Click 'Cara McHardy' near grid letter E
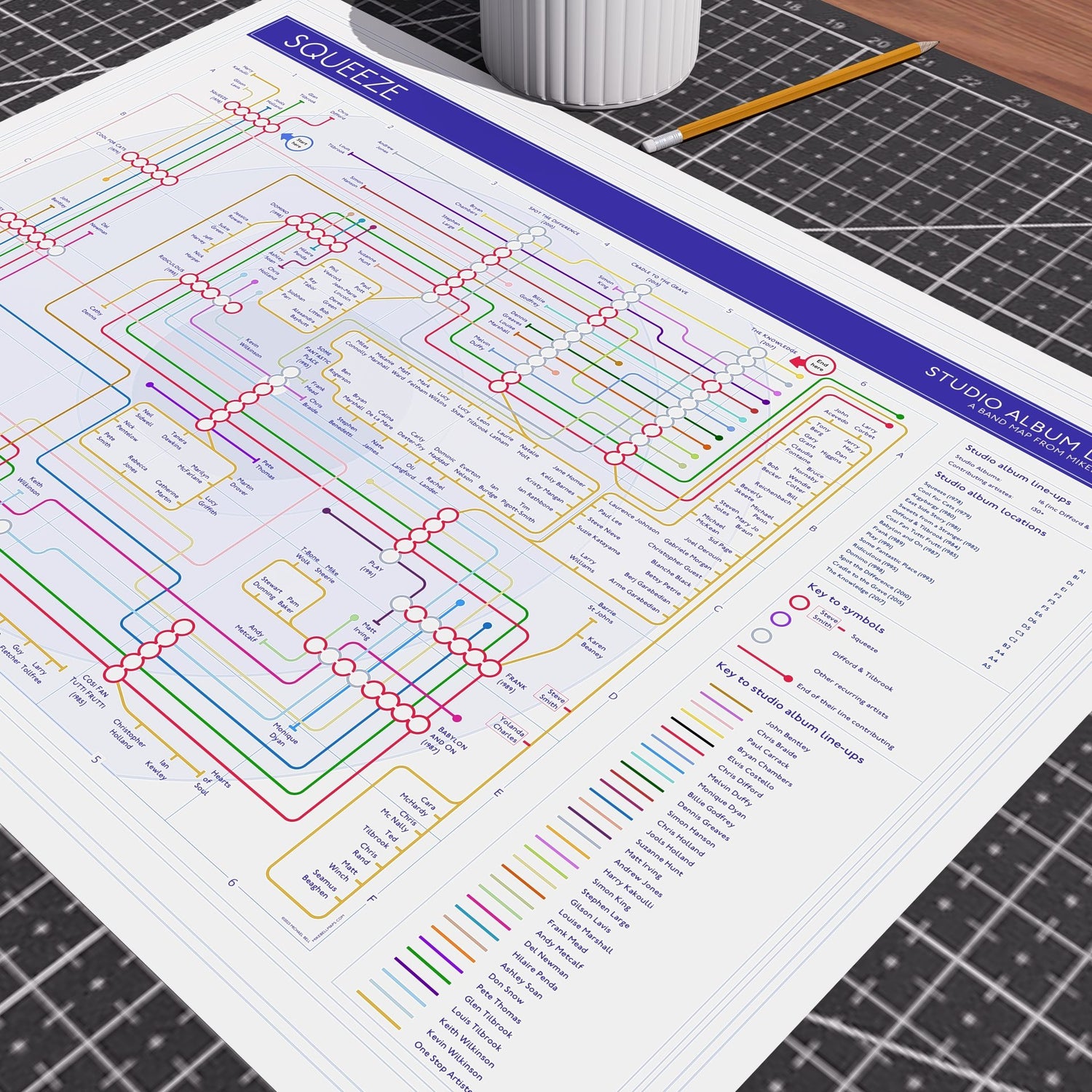The image size is (1092, 1092). 419,804
